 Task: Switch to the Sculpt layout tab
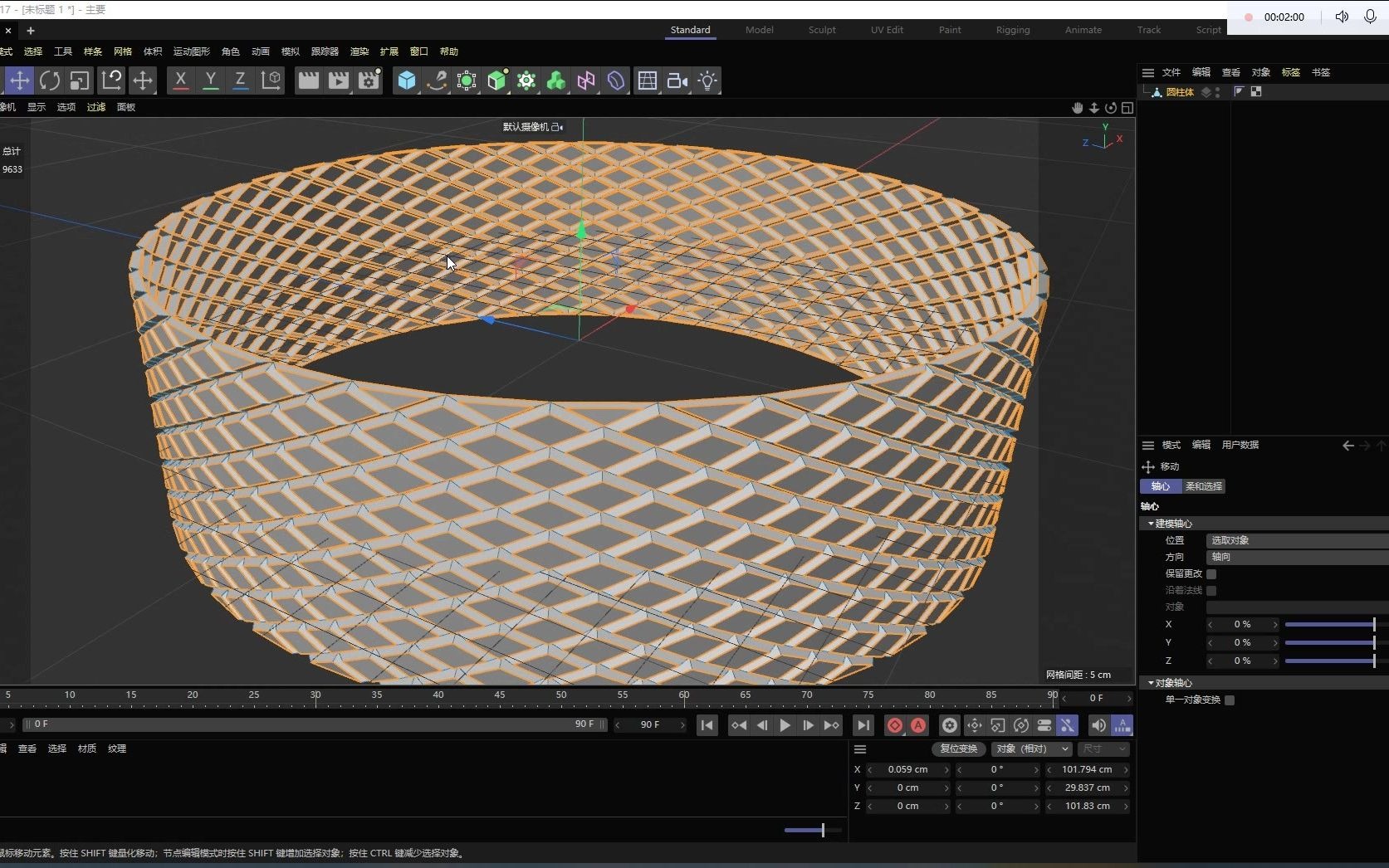click(822, 30)
